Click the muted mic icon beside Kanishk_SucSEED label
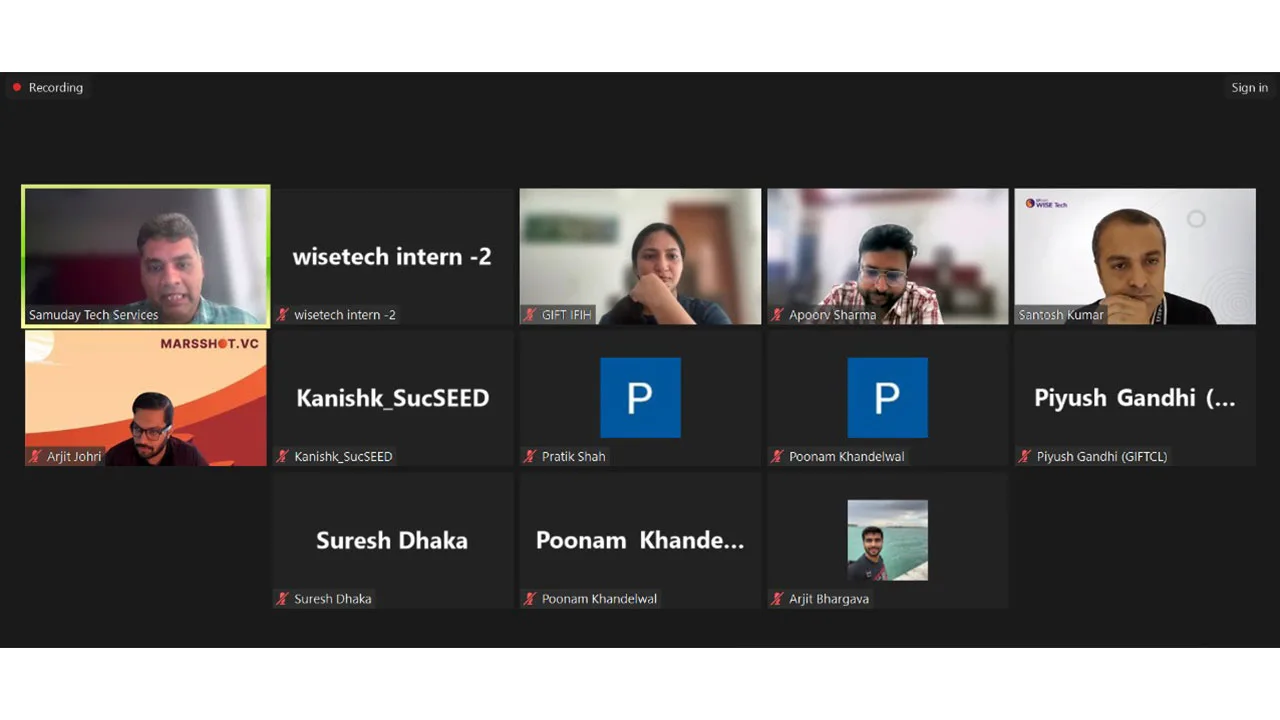Image resolution: width=1280 pixels, height=720 pixels. pos(283,457)
